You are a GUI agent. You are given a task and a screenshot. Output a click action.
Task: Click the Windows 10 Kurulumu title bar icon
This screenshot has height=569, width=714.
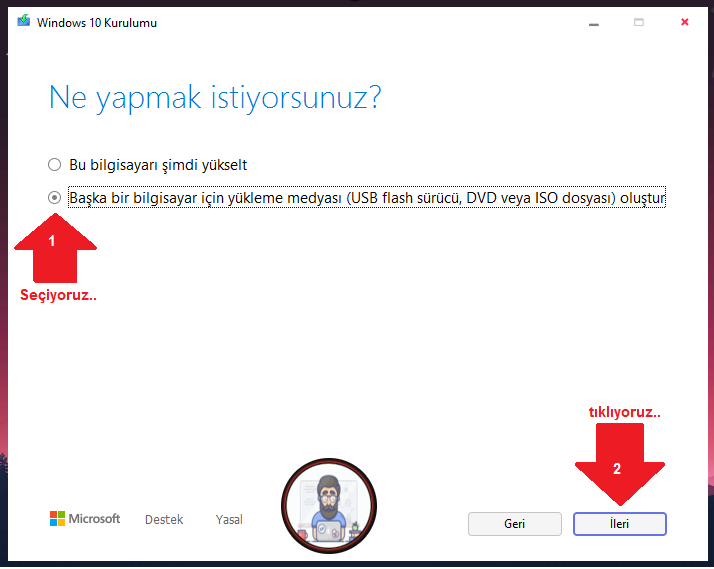coord(24,21)
